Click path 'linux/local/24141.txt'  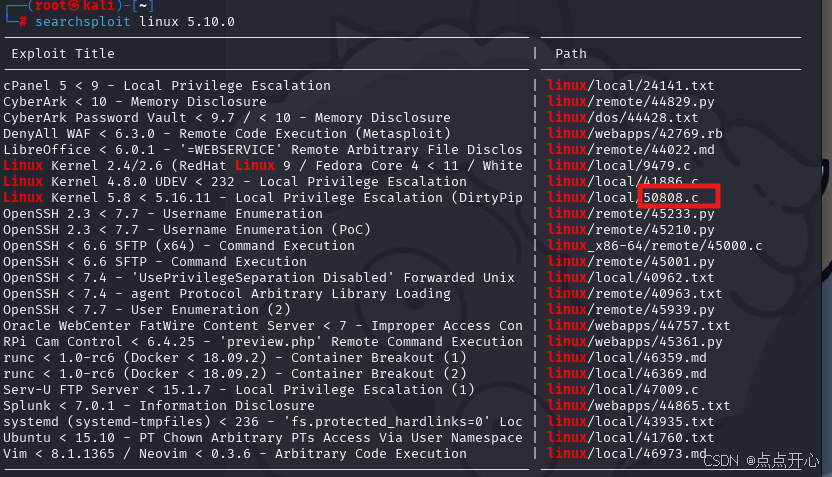[630, 85]
